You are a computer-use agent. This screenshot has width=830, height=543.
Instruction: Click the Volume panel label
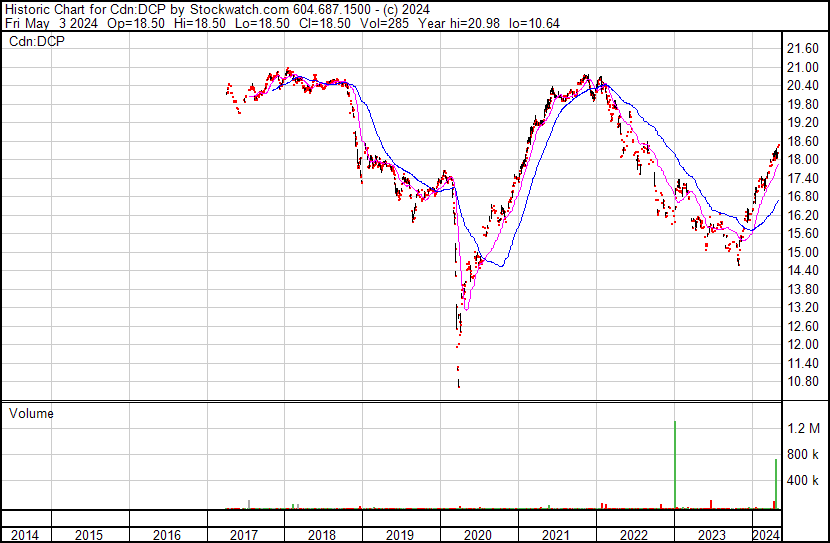coord(31,413)
